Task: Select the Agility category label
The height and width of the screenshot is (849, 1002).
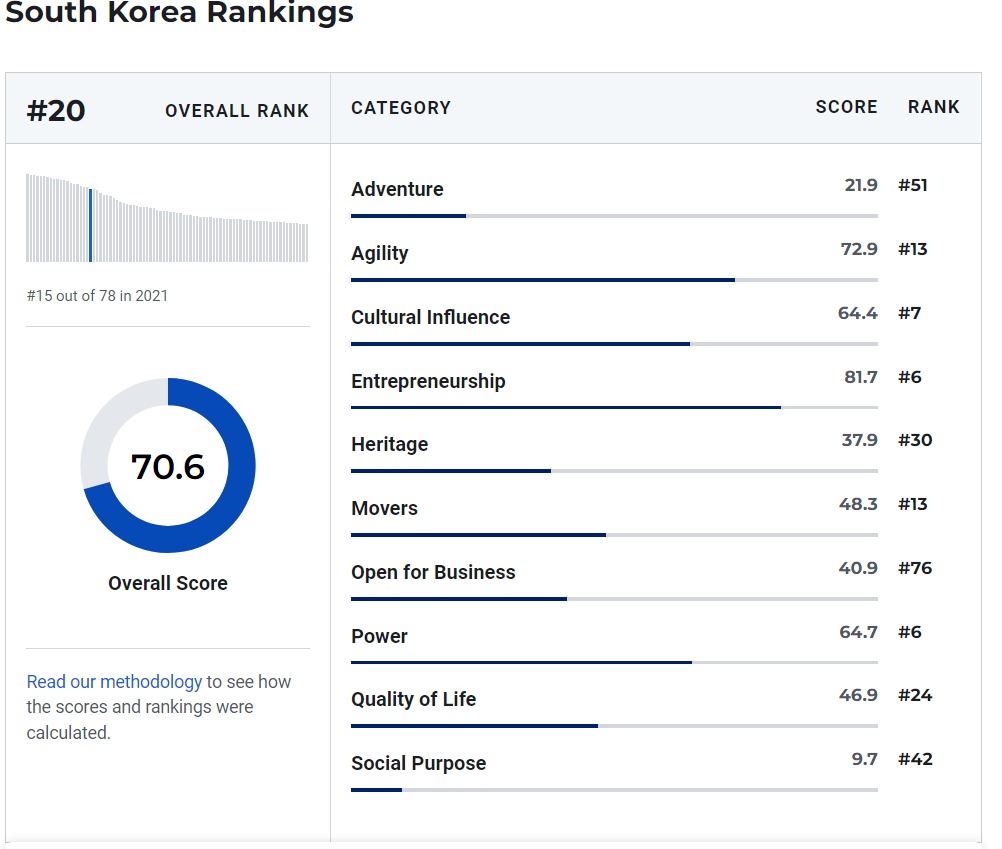Action: (380, 253)
